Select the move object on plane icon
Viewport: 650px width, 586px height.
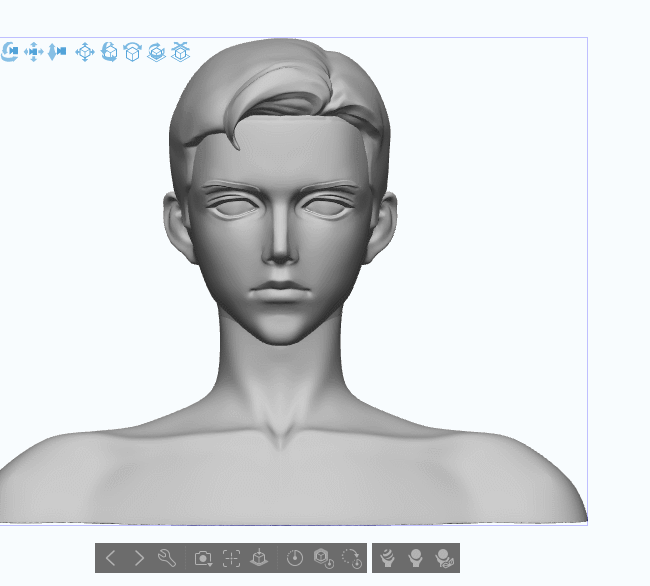point(85,52)
